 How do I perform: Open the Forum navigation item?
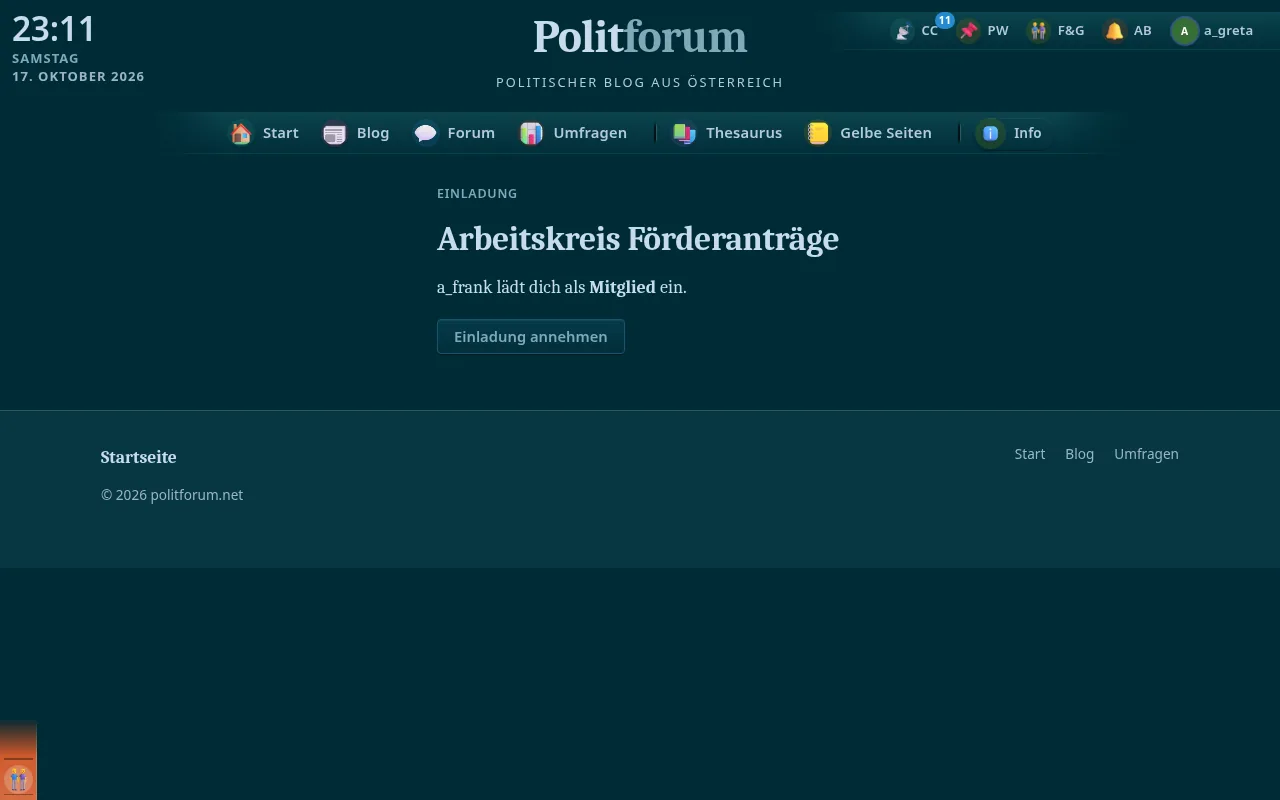tap(471, 133)
